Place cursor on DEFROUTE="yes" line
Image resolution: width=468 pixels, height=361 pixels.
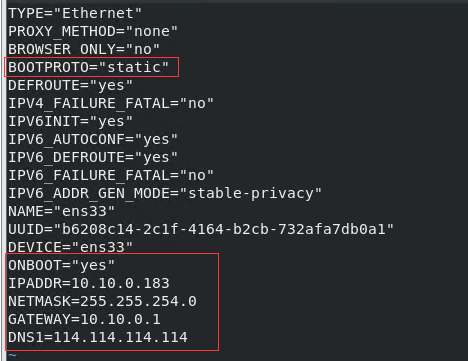tap(70, 85)
